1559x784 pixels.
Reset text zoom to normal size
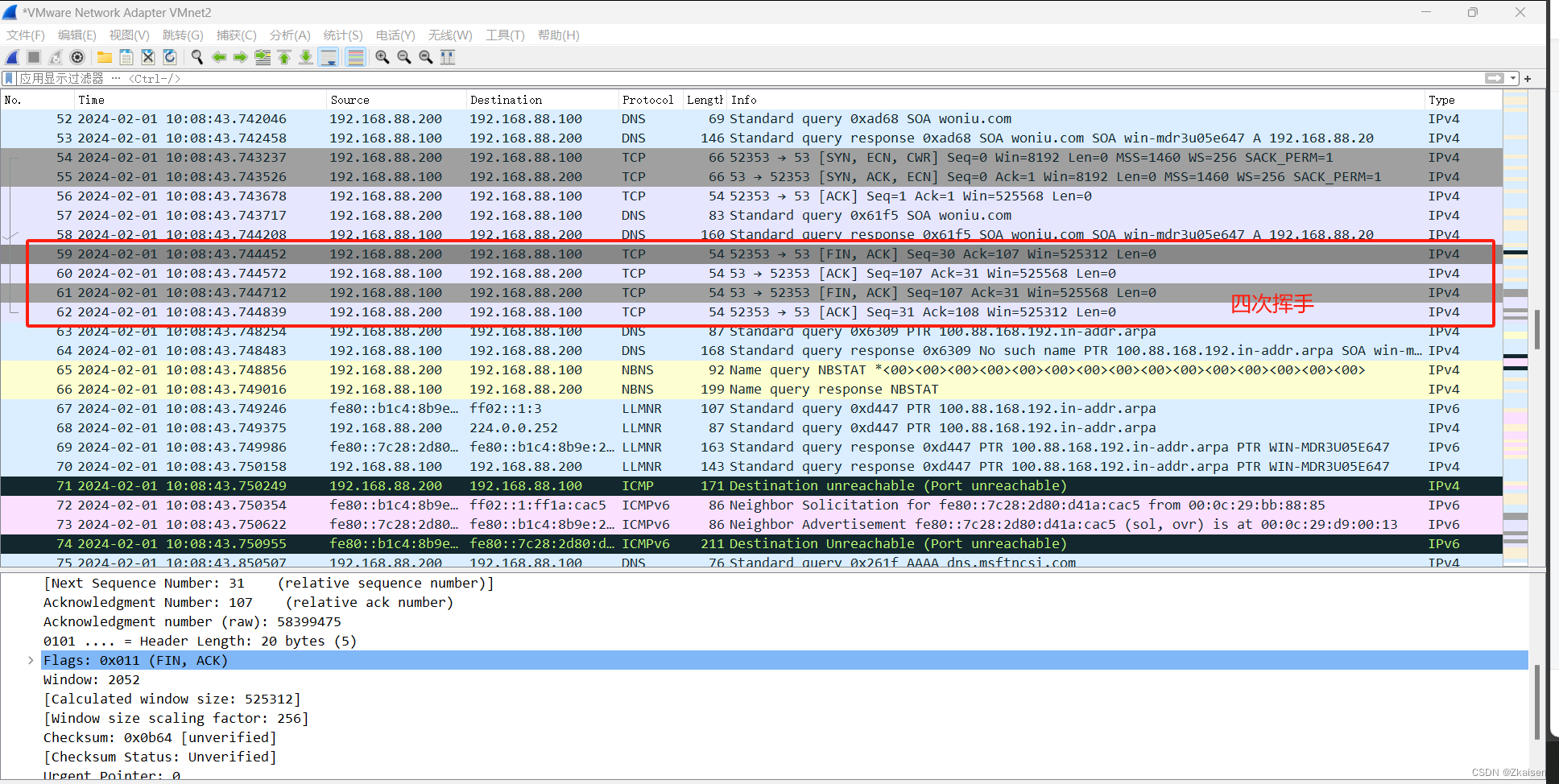[426, 57]
